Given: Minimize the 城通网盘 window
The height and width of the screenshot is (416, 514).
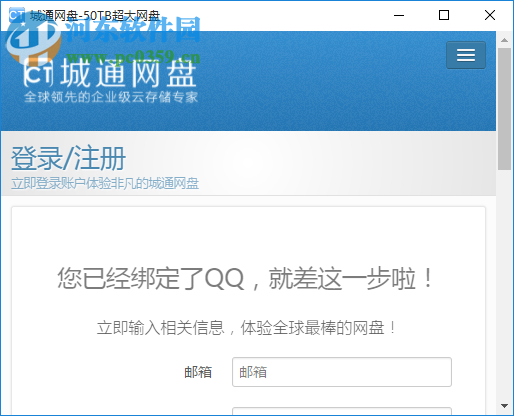Looking at the screenshot, I should coord(399,15).
